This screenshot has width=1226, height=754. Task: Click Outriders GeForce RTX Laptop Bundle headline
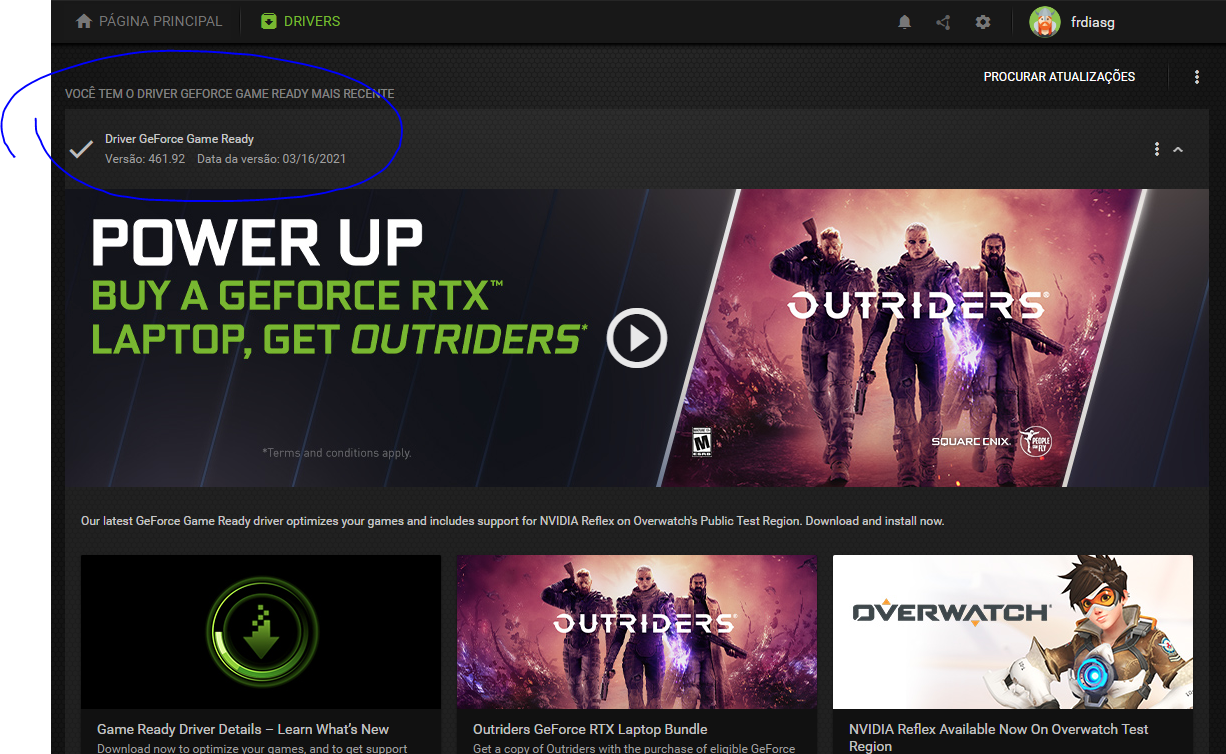click(x=590, y=729)
